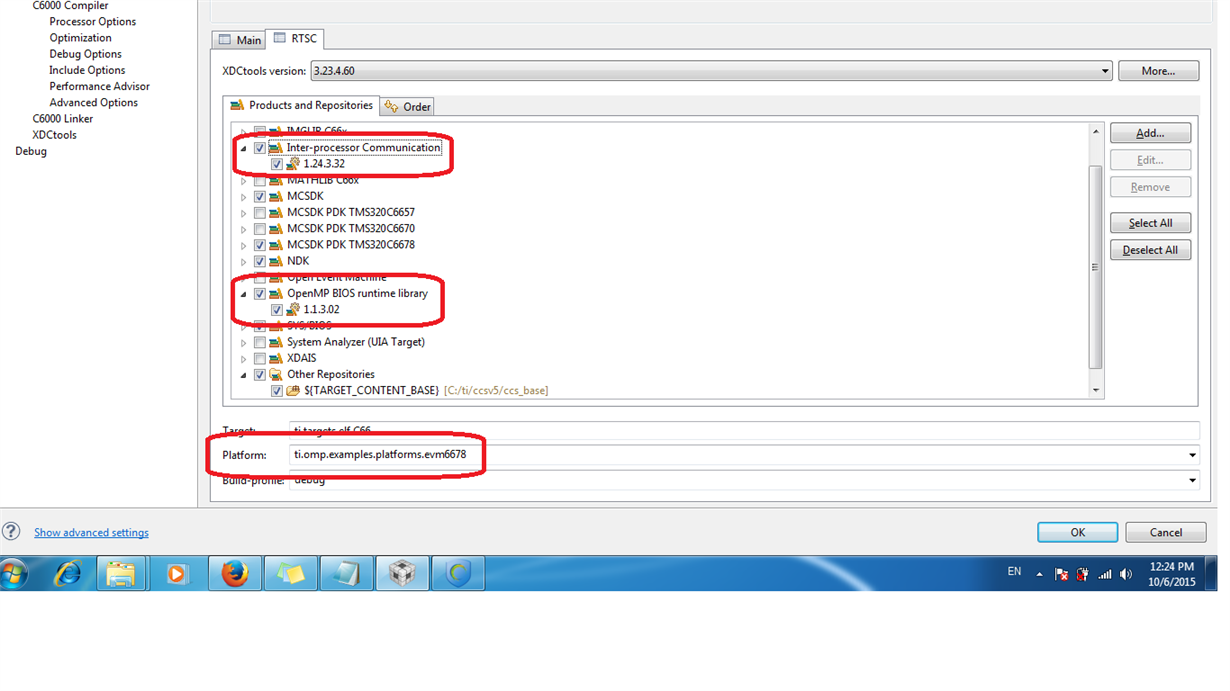Viewport: 1230px width, 691px height.
Task: Click the network signal tray icon
Action: click(1105, 574)
